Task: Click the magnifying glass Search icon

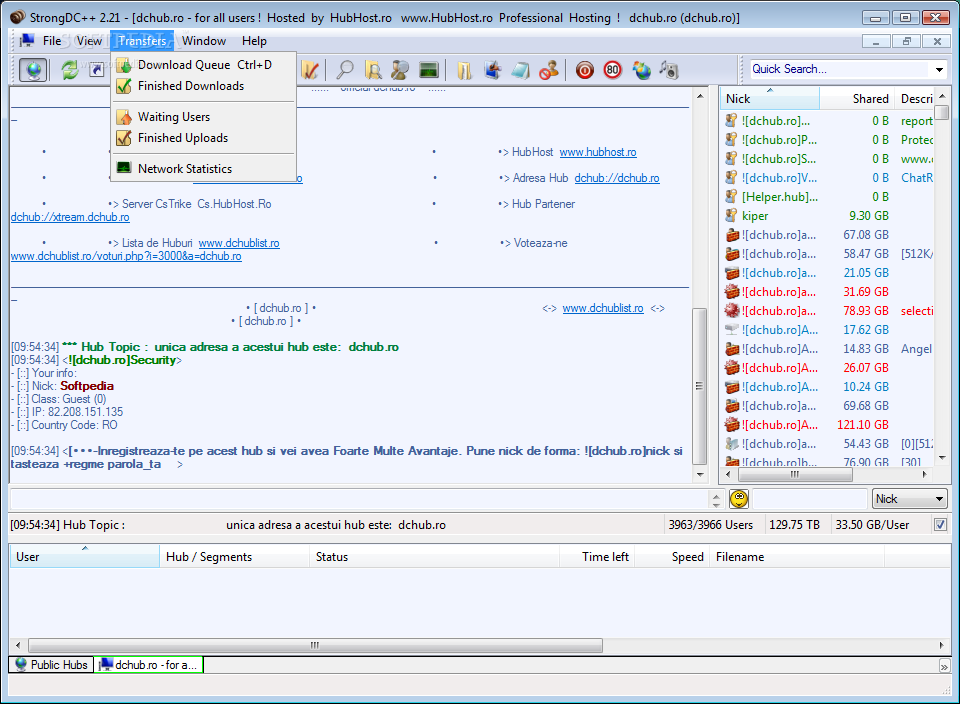Action: coord(345,70)
